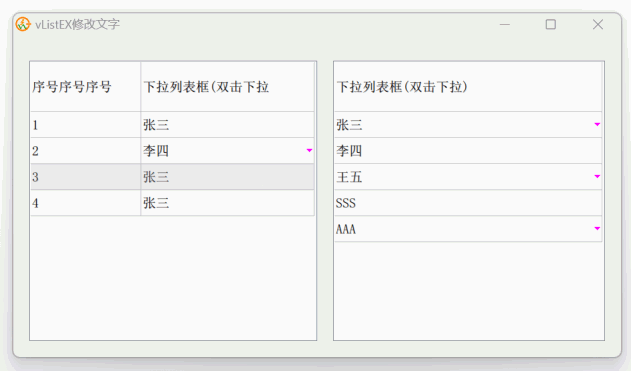Select sequence number 1 cell
Image resolution: width=631 pixels, height=371 pixels.
(x=85, y=125)
